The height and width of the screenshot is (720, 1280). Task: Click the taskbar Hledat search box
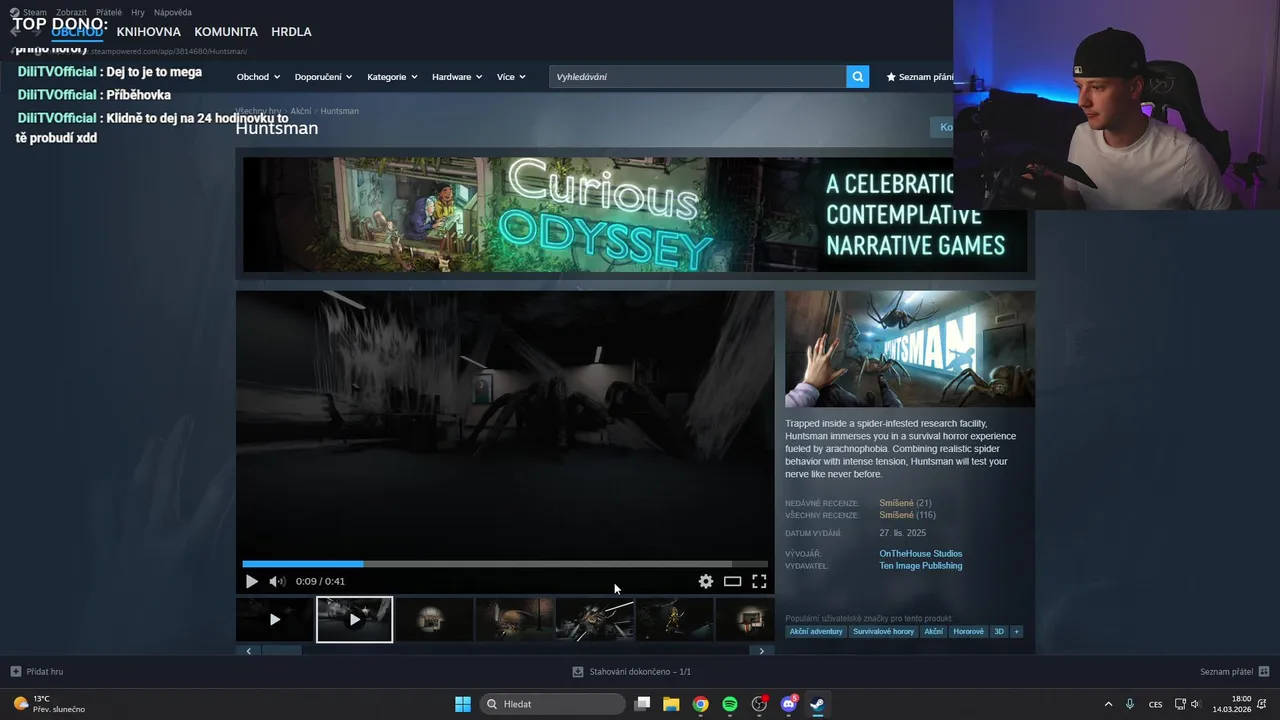pos(553,704)
